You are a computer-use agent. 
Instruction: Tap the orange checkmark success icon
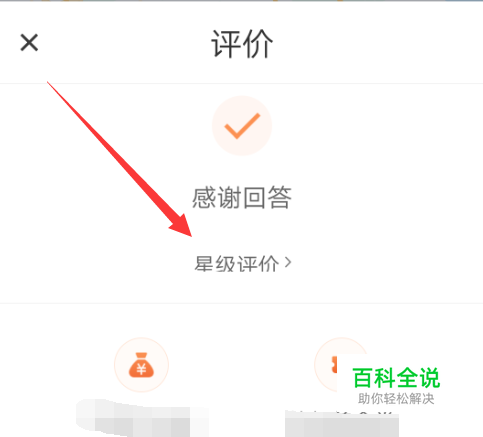[242, 126]
